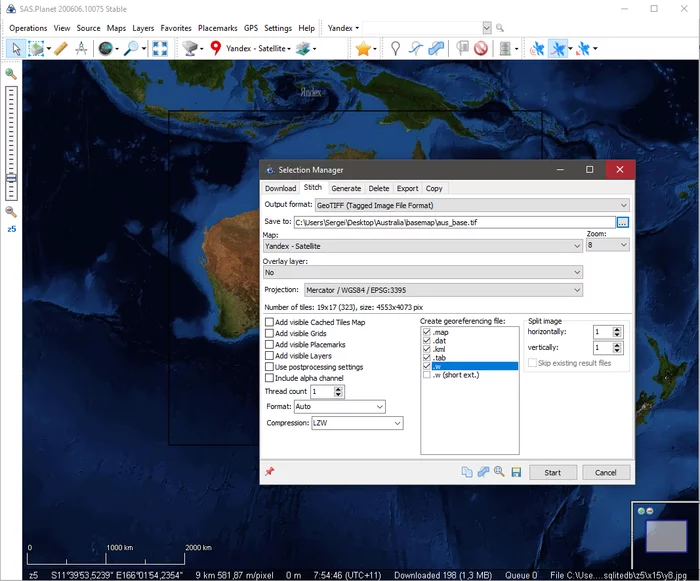Click the main toolbar search input field
Viewport: 700px width, 581px height.
[423, 28]
